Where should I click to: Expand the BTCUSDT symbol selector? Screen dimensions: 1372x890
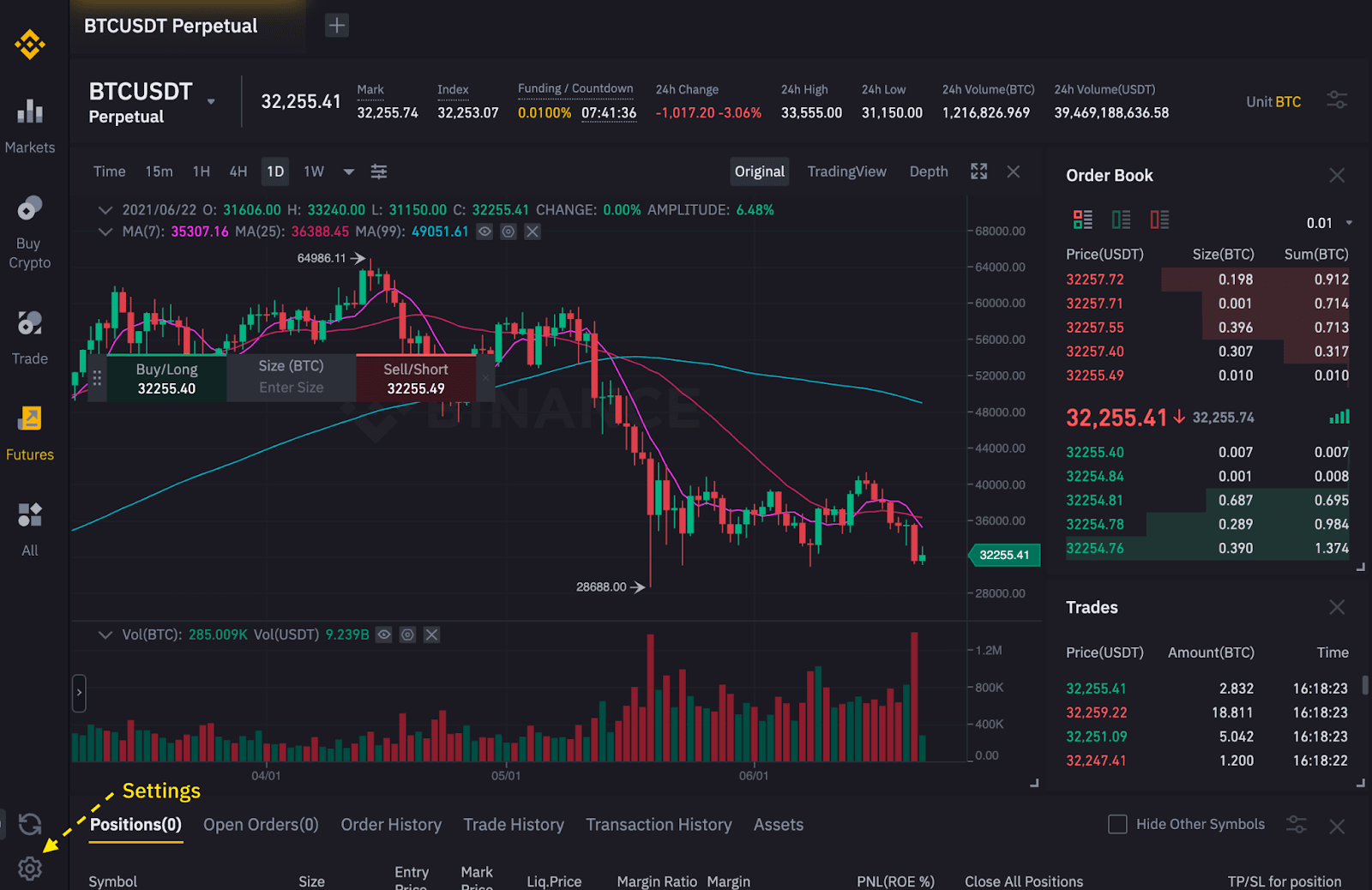pos(210,100)
